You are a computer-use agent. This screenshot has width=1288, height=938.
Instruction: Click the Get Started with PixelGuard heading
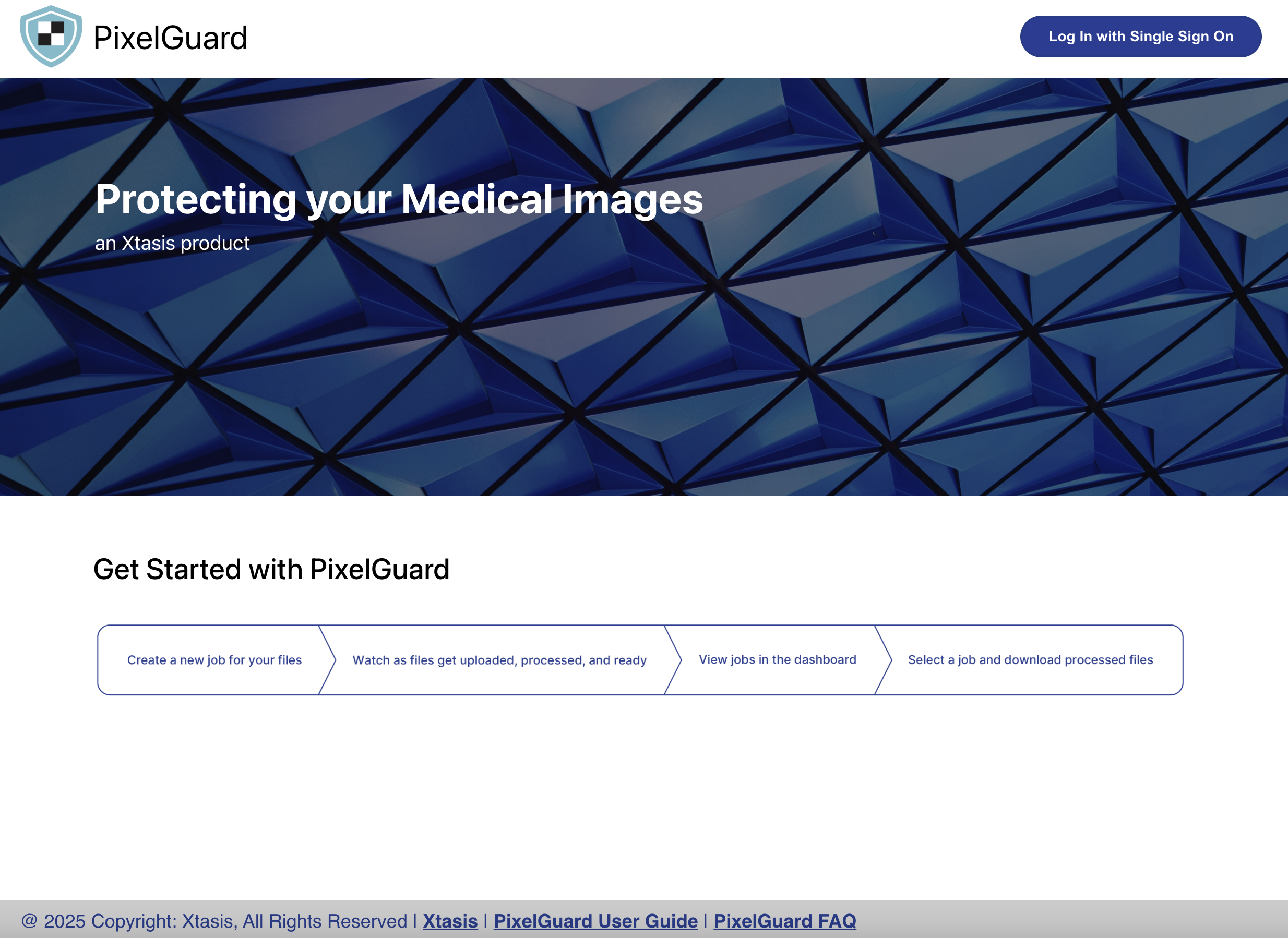click(x=271, y=569)
